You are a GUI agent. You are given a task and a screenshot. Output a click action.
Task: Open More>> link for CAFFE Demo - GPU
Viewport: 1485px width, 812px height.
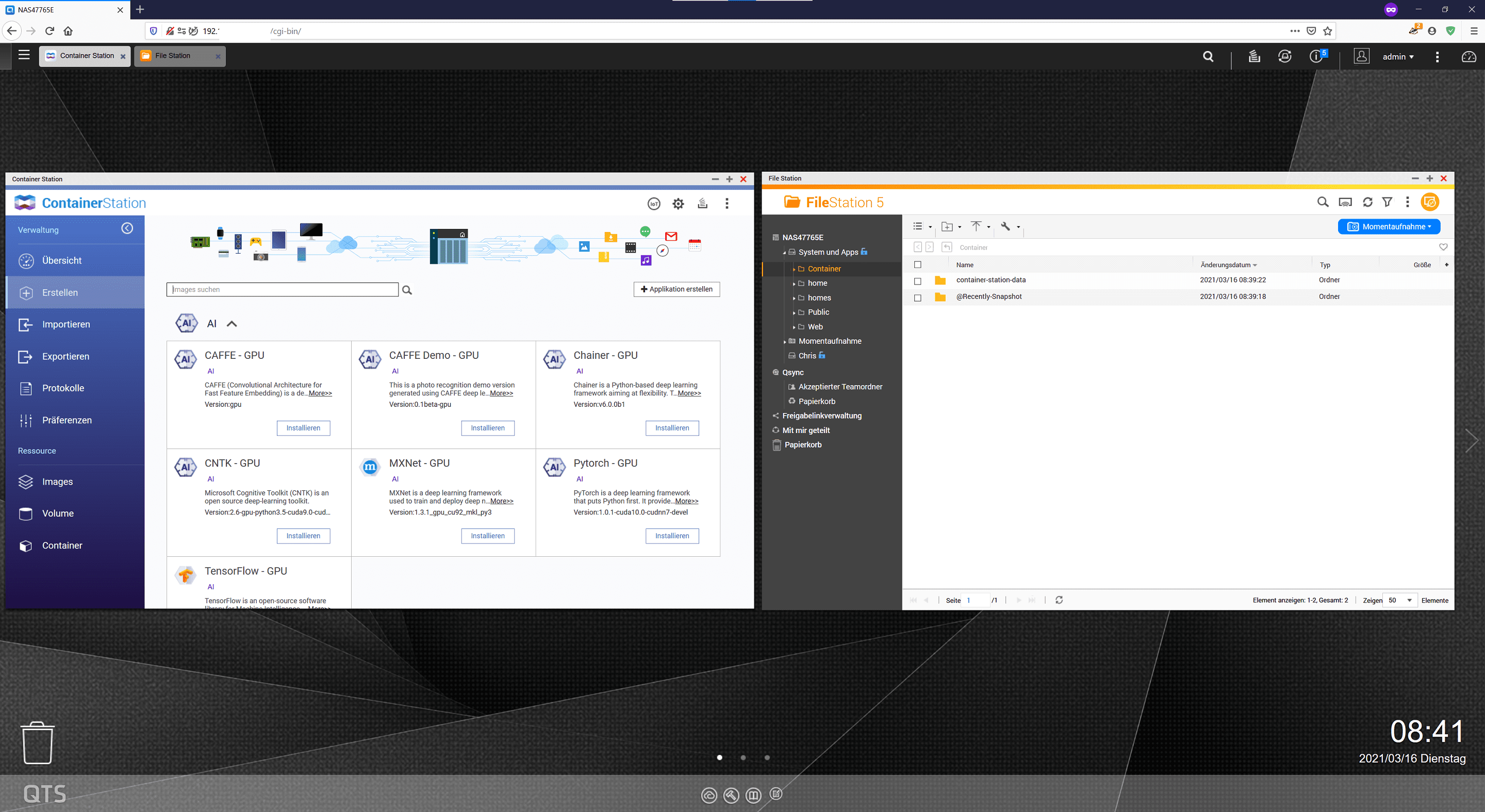501,393
